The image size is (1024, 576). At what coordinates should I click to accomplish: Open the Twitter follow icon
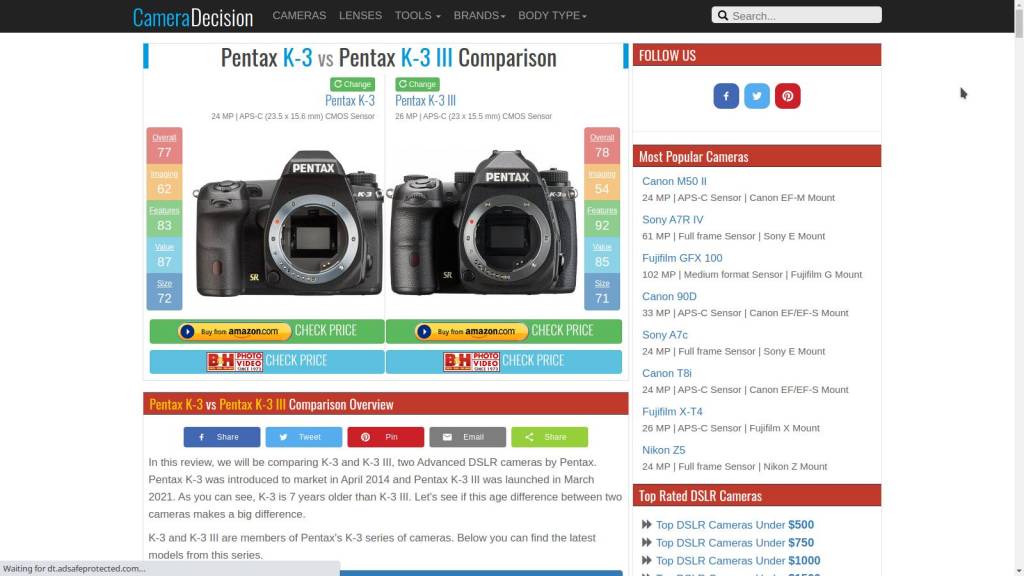click(756, 96)
